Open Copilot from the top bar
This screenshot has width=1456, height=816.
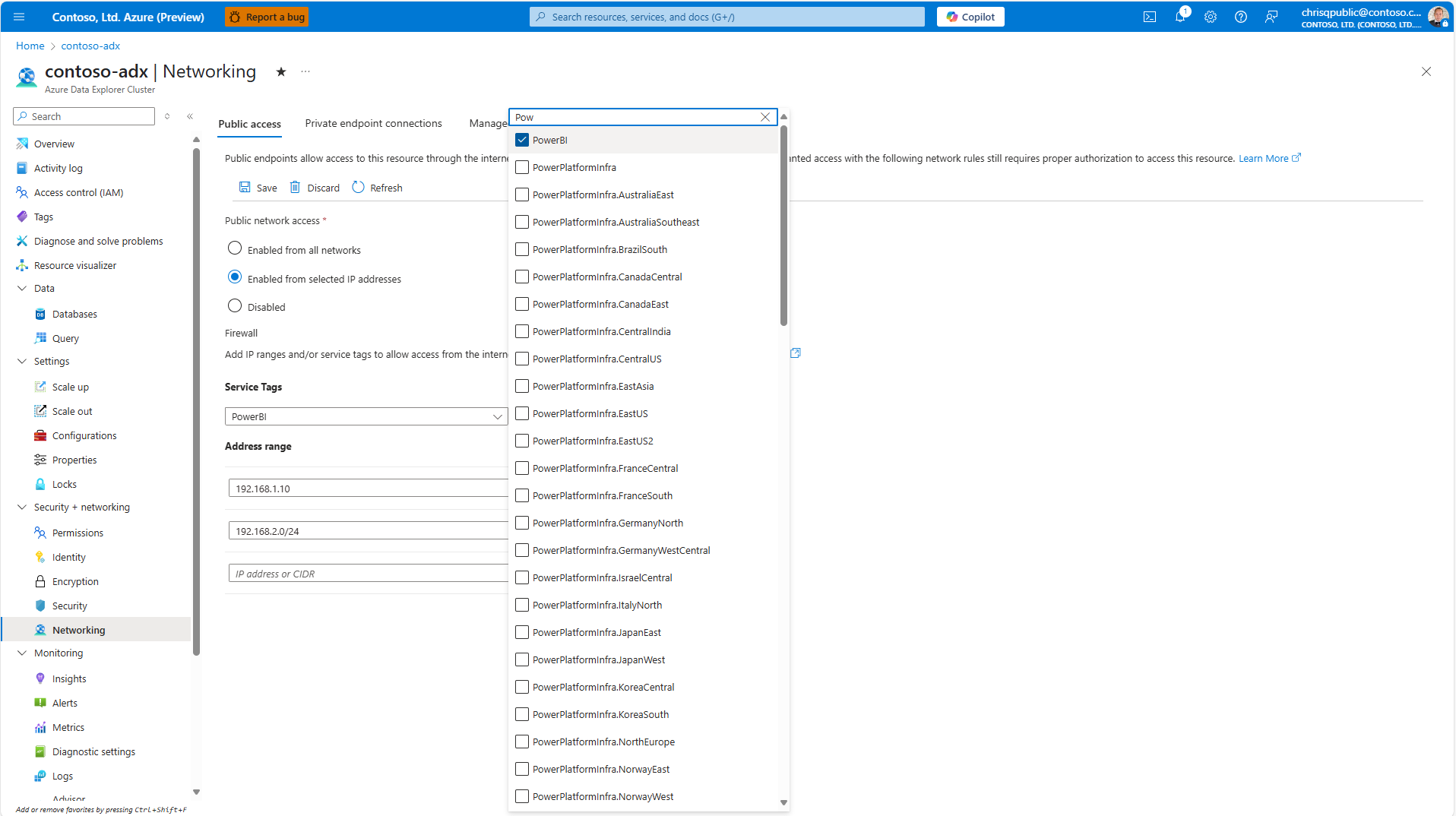(x=970, y=17)
